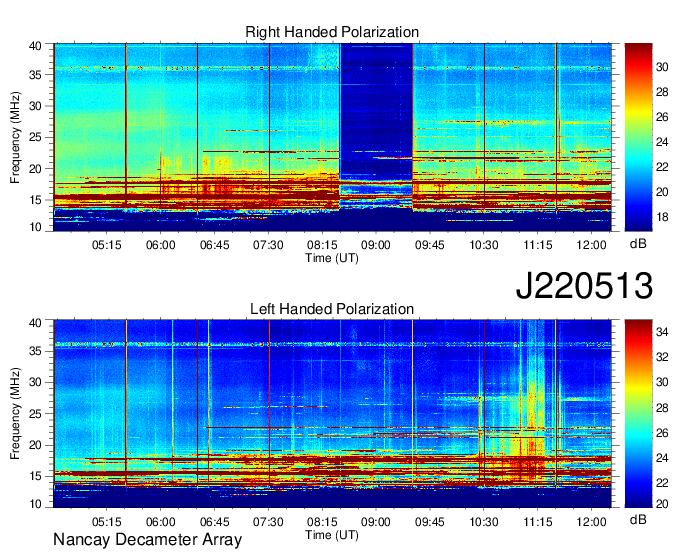This screenshot has height=552, width=680.
Task: Click the 09:00 time tick under Left Handed plot
Action: click(x=376, y=522)
